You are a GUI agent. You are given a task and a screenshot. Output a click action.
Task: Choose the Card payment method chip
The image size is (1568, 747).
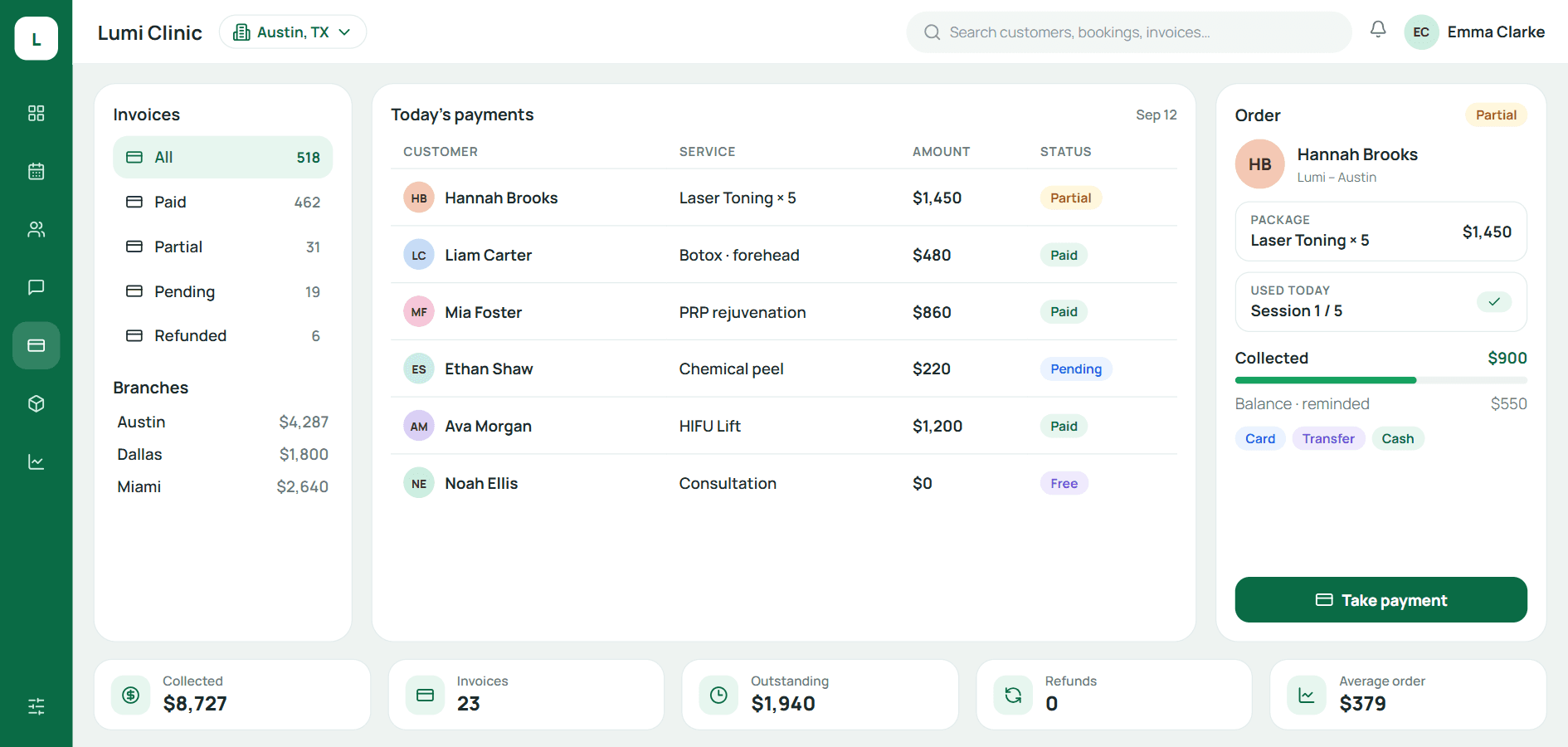click(x=1260, y=438)
